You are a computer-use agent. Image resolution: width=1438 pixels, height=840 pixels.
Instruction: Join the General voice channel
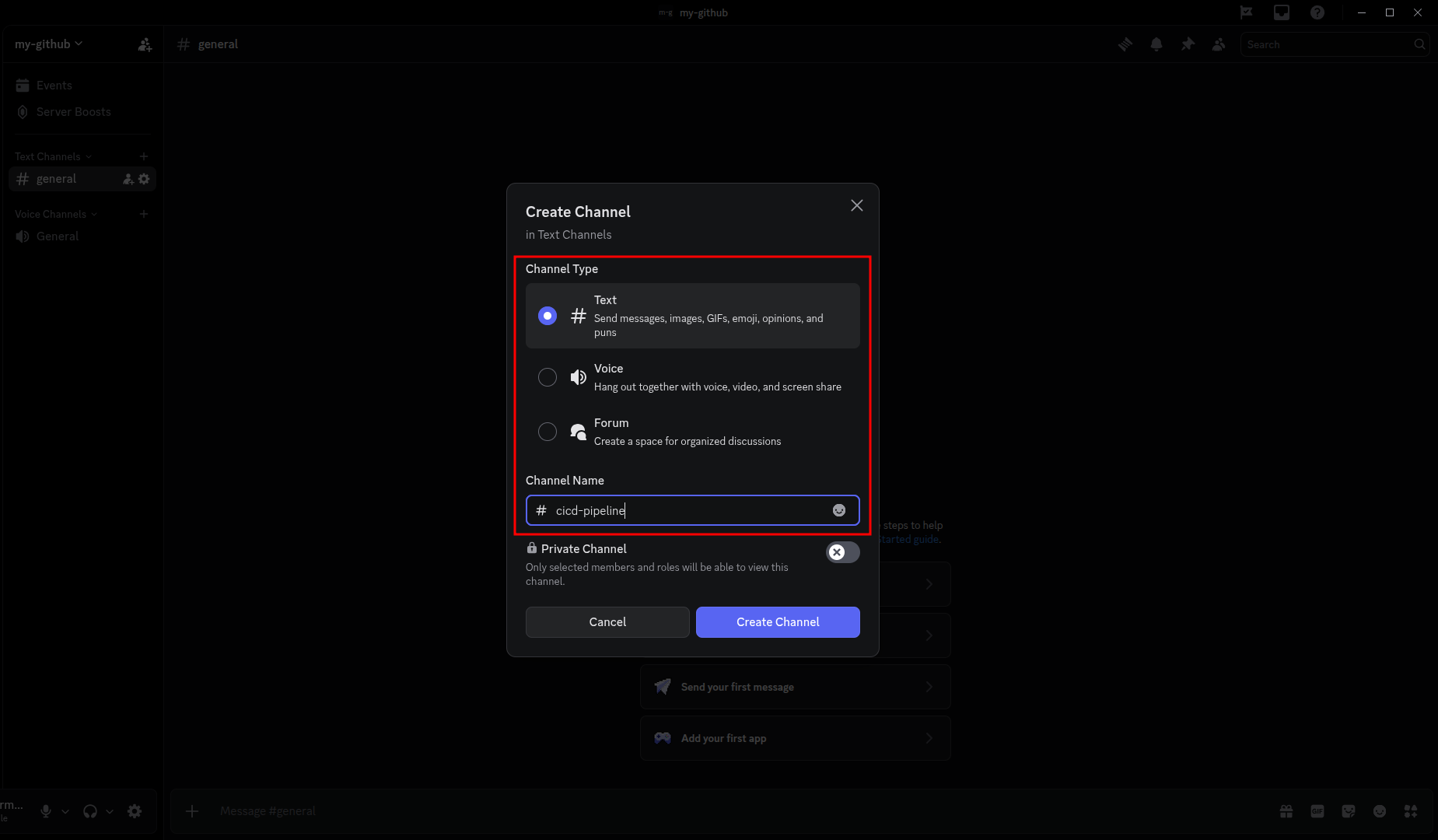click(x=82, y=236)
